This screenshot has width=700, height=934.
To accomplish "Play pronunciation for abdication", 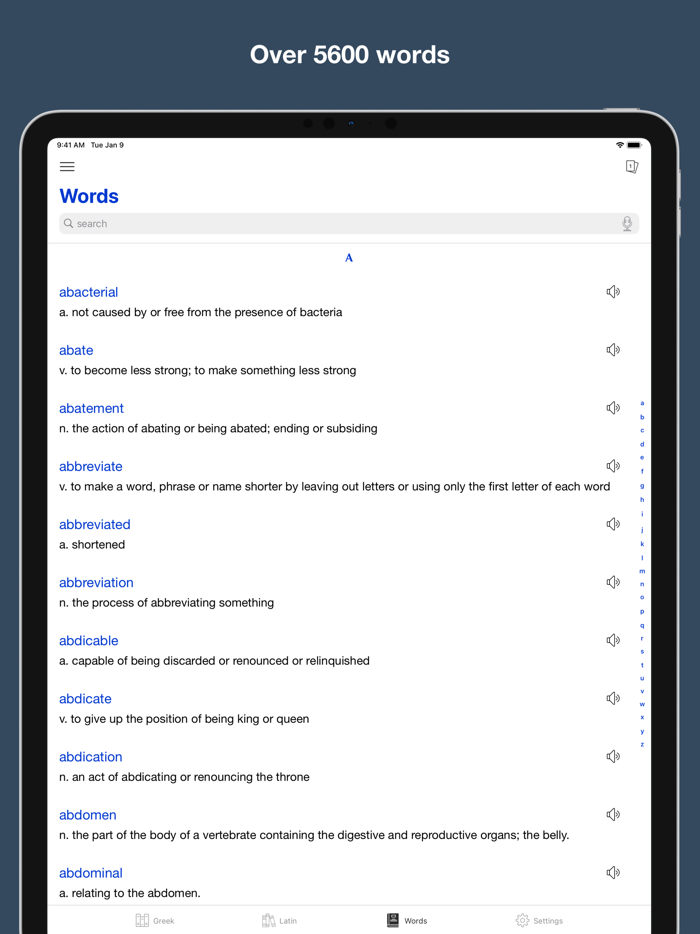I will (x=613, y=756).
